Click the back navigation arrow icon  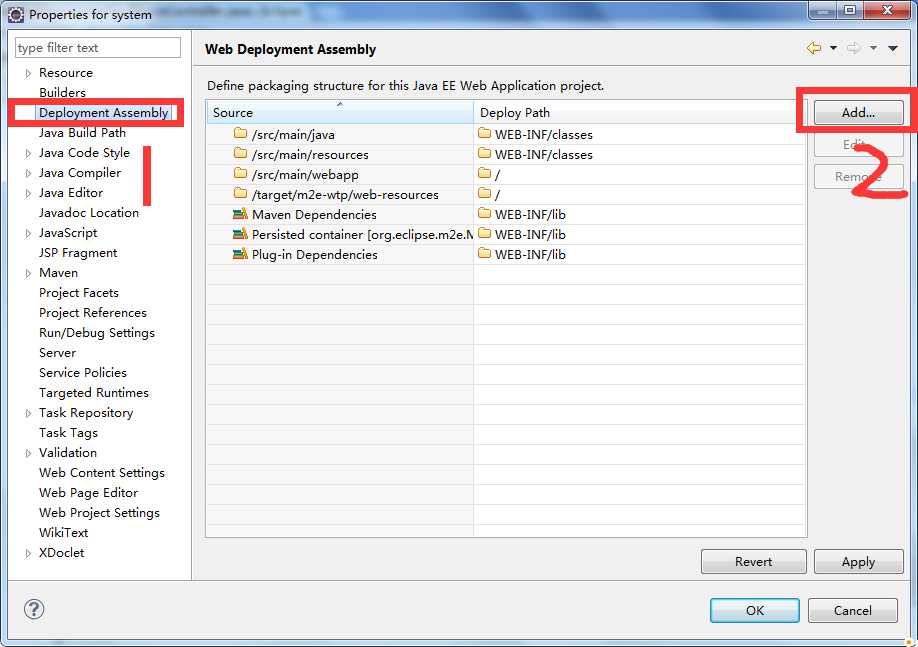coord(814,48)
